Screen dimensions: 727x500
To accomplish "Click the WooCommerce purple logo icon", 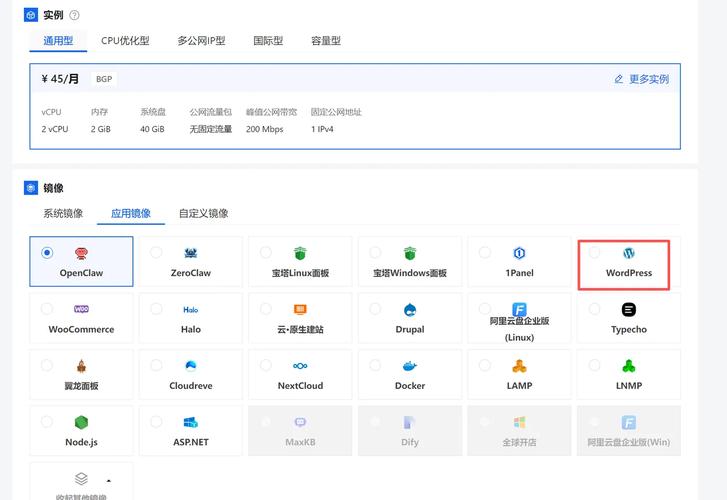I will click(x=81, y=309).
